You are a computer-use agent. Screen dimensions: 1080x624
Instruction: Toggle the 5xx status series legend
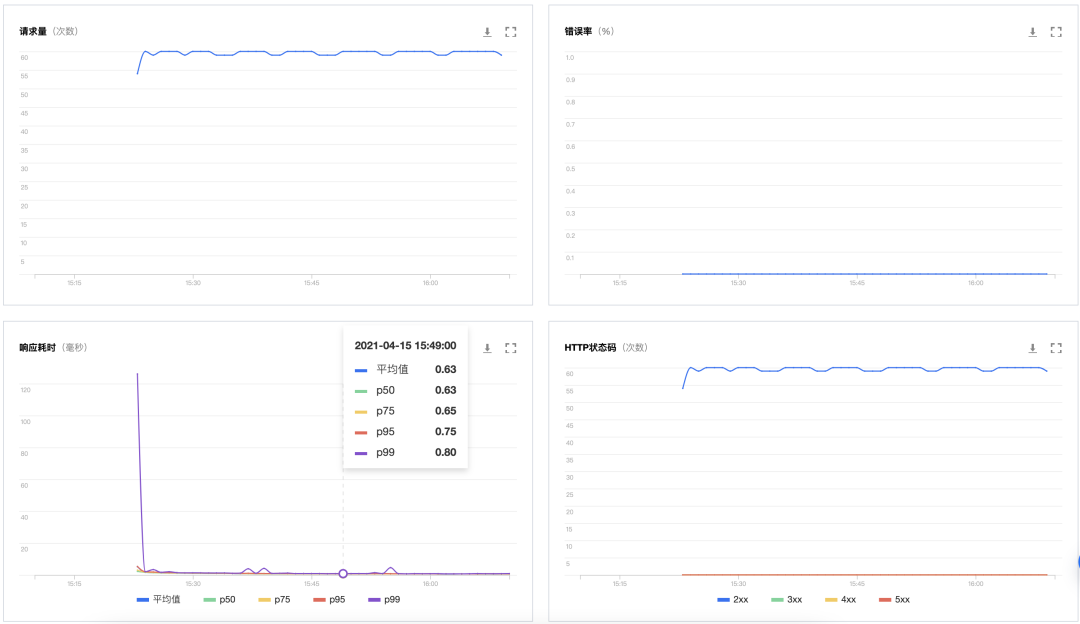pyautogui.click(x=894, y=600)
